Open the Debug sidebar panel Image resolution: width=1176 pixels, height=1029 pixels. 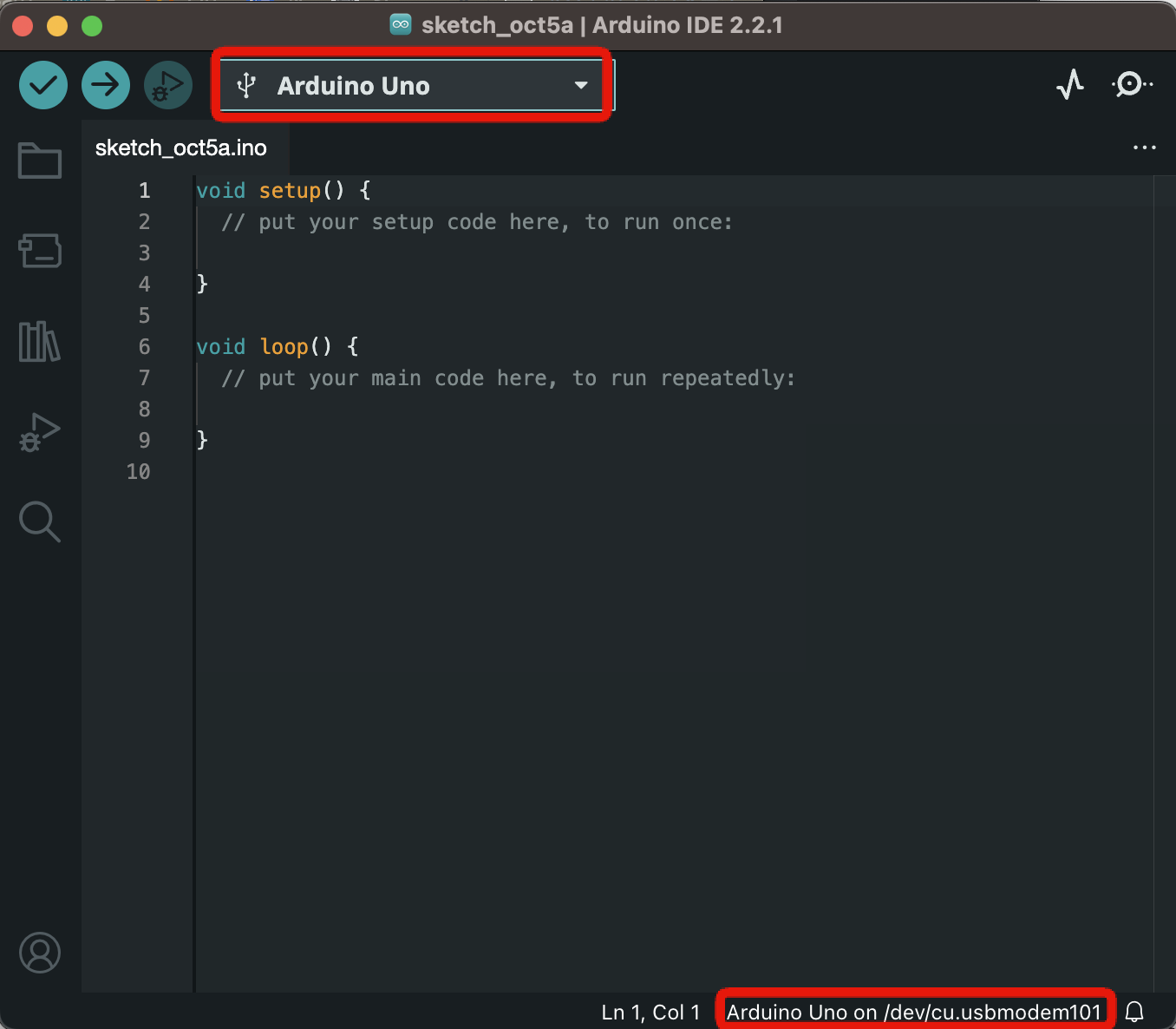[40, 431]
